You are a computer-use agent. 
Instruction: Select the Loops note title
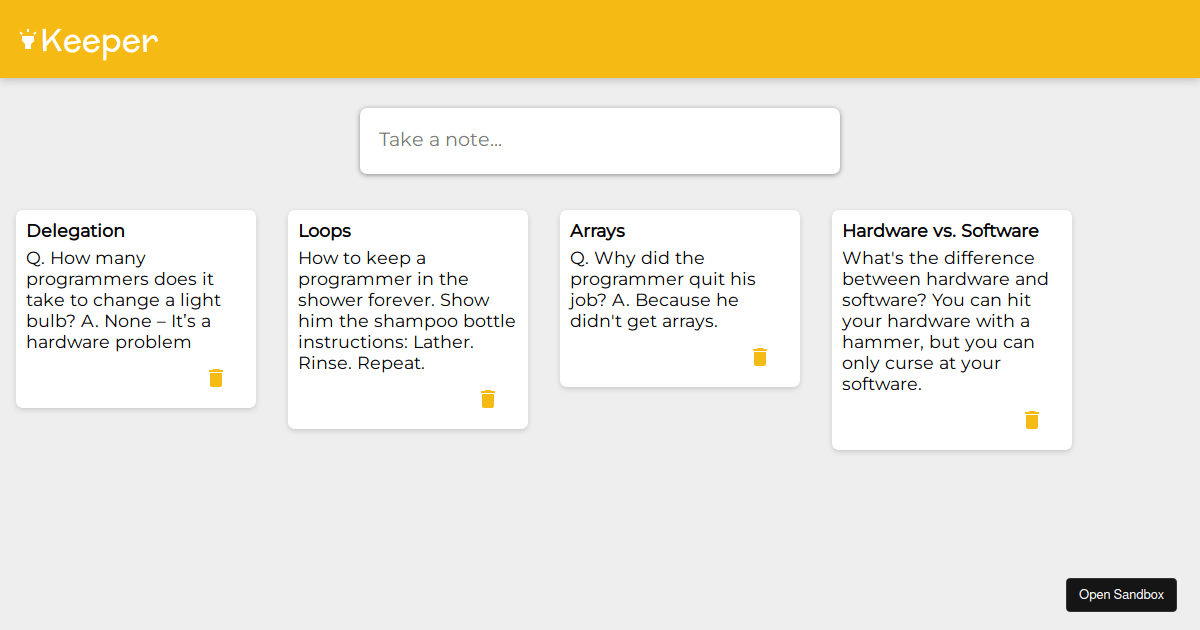tap(324, 231)
